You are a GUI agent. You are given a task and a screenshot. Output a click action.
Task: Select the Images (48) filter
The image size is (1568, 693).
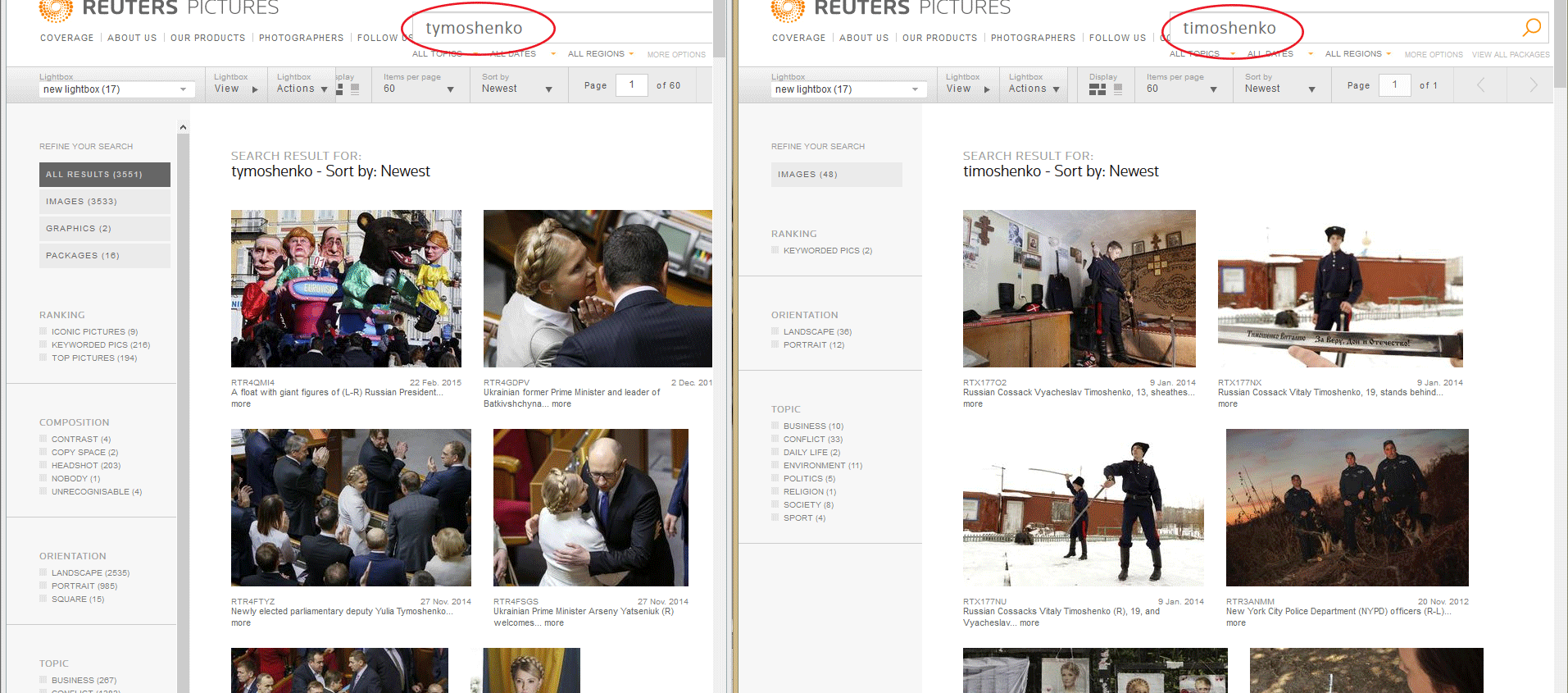coord(837,175)
